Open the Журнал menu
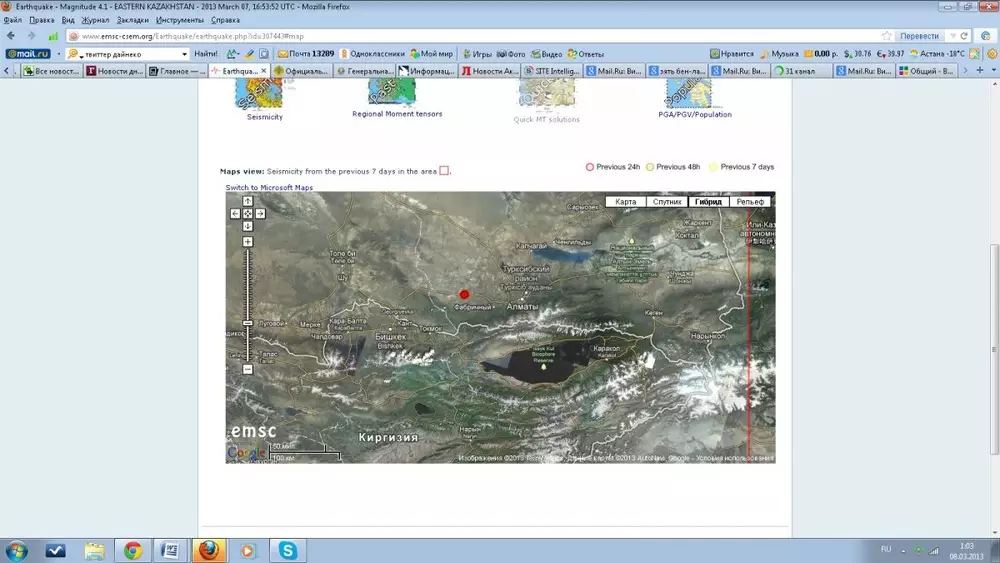 [96, 20]
